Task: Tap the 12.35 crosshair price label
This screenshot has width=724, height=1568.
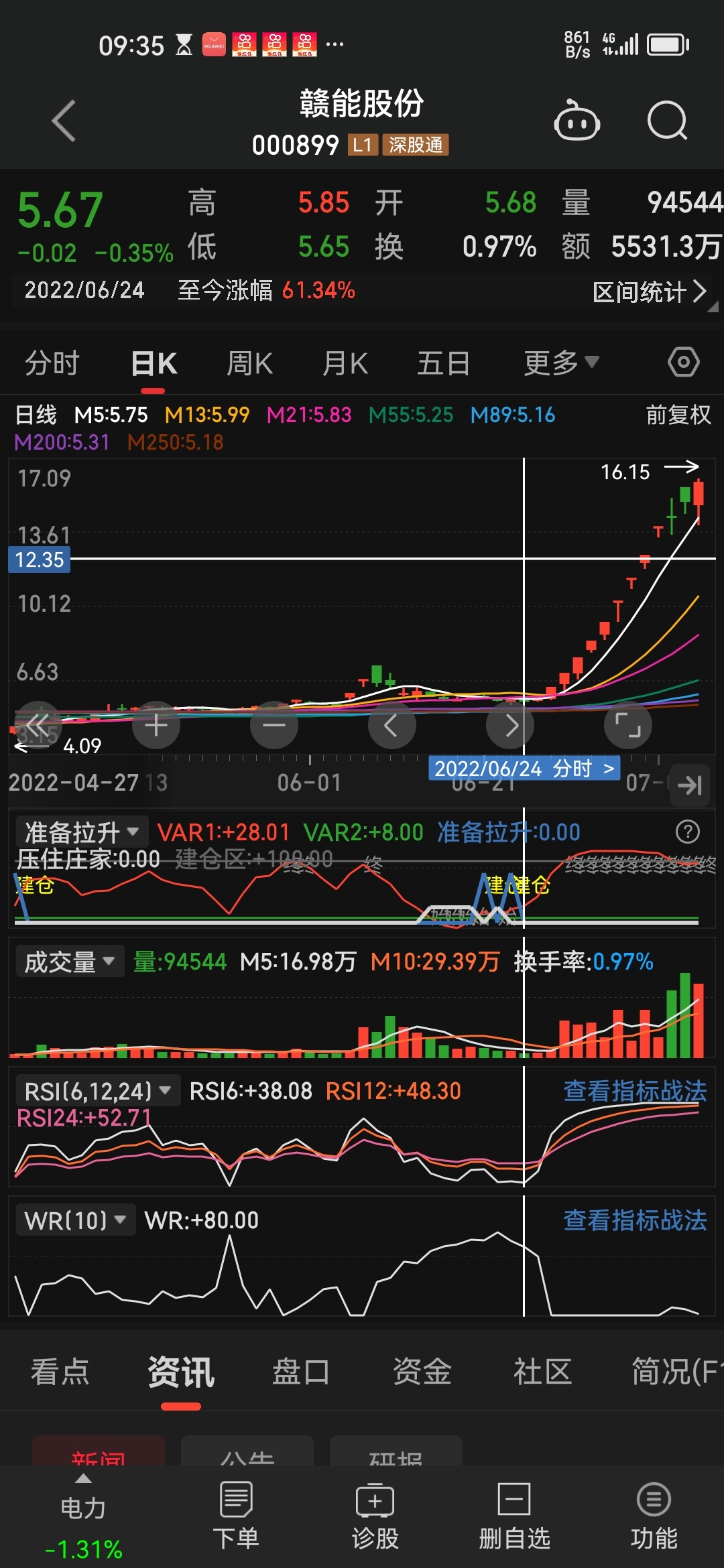Action: pyautogui.click(x=39, y=560)
